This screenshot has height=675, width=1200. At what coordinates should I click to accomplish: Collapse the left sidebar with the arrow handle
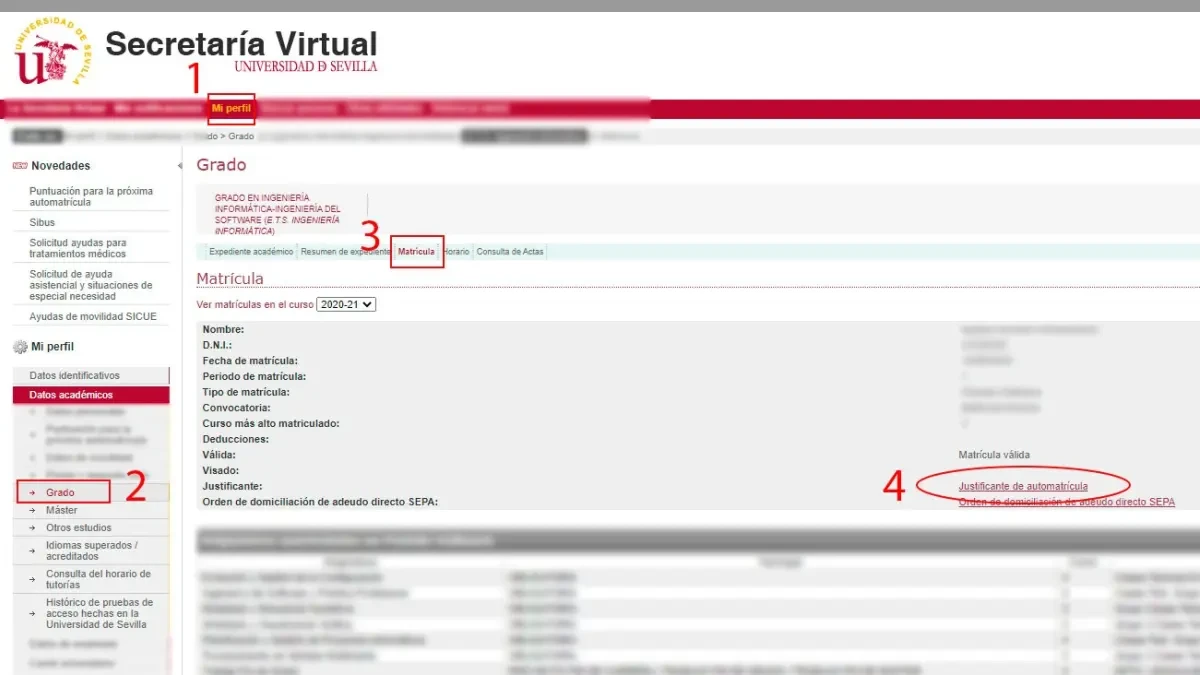click(x=180, y=166)
